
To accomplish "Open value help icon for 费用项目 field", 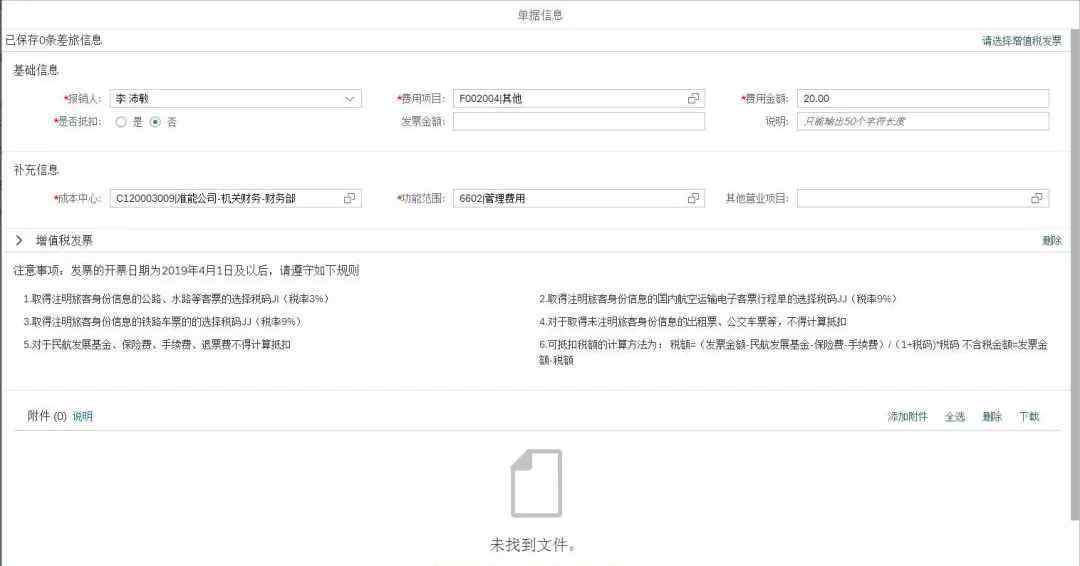I will pyautogui.click(x=693, y=99).
